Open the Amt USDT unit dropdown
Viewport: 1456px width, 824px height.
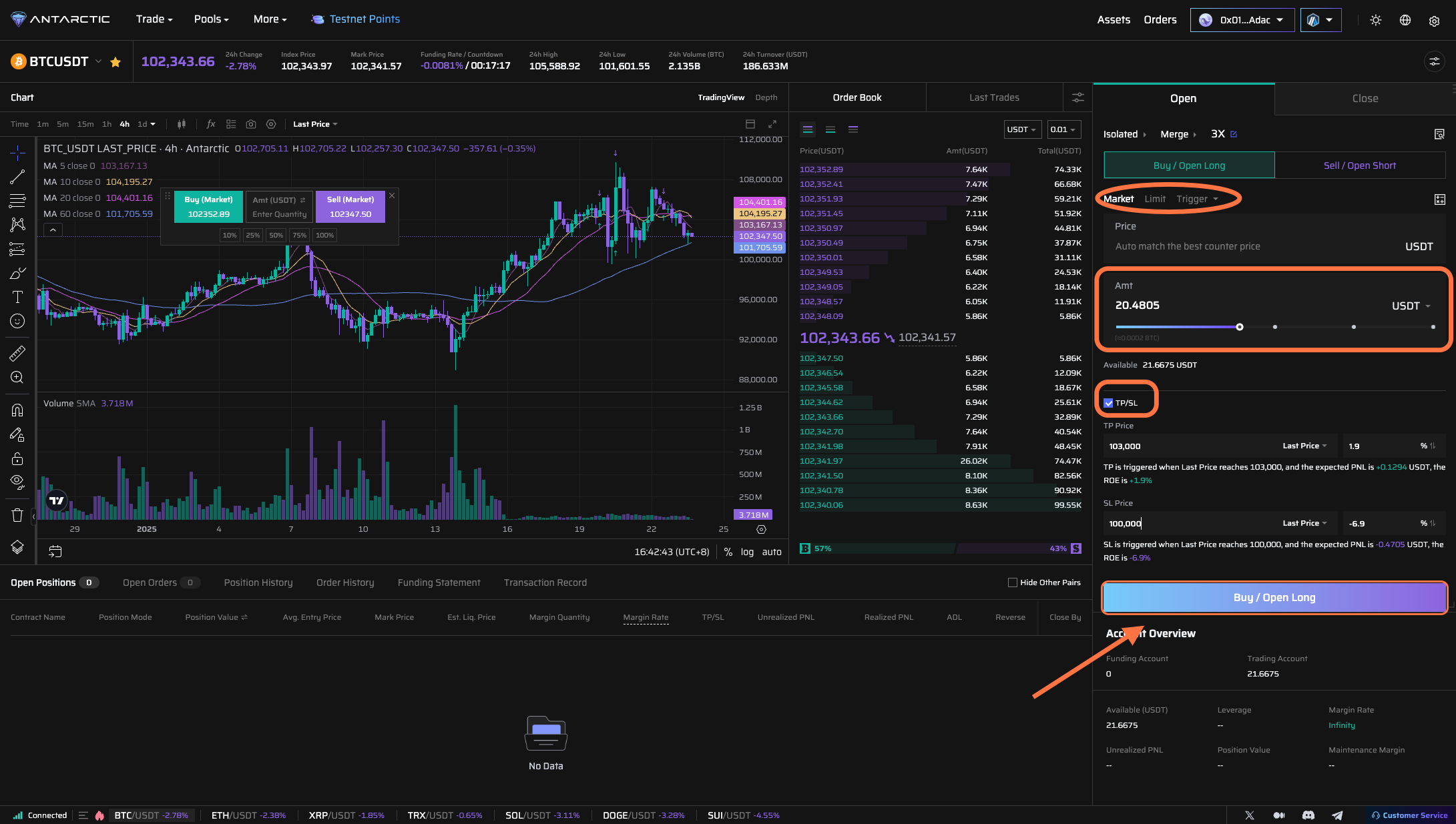tap(1411, 306)
